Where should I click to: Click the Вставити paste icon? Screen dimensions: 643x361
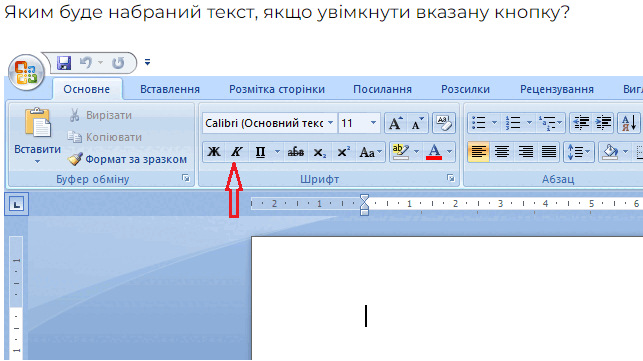(x=37, y=123)
